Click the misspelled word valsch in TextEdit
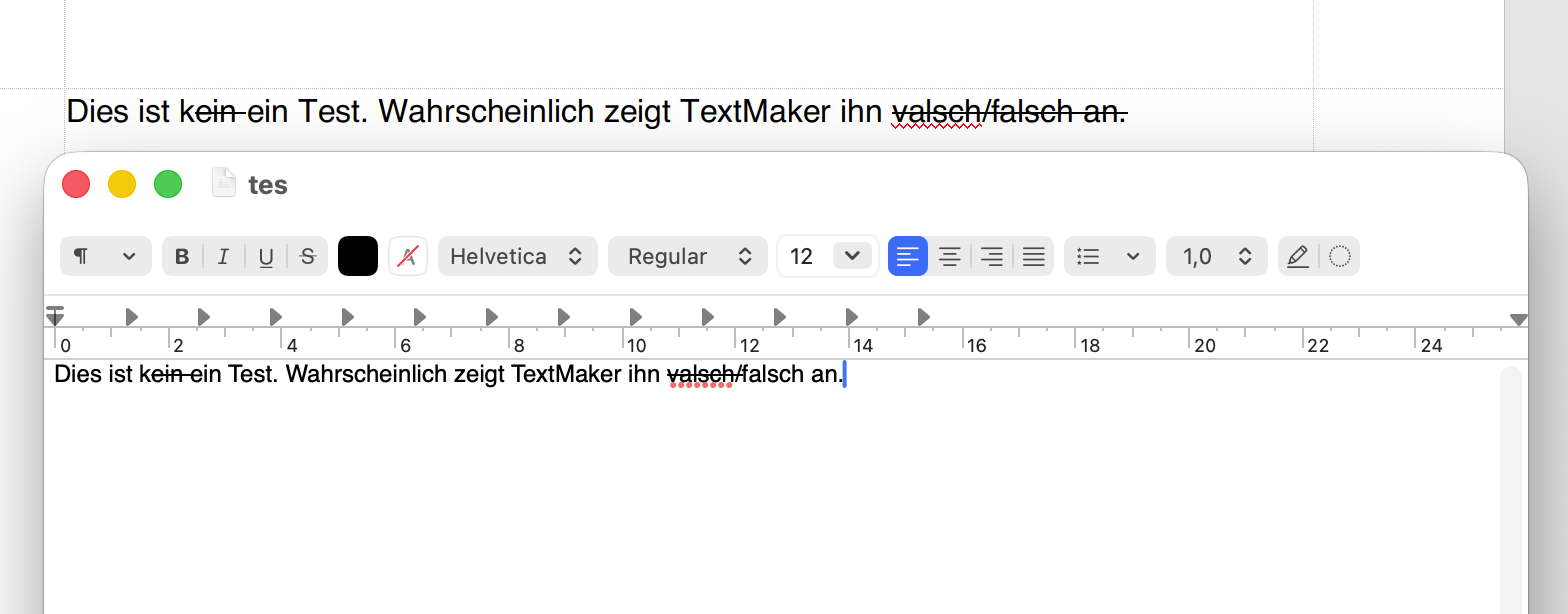This screenshot has width=1568, height=614. [700, 375]
